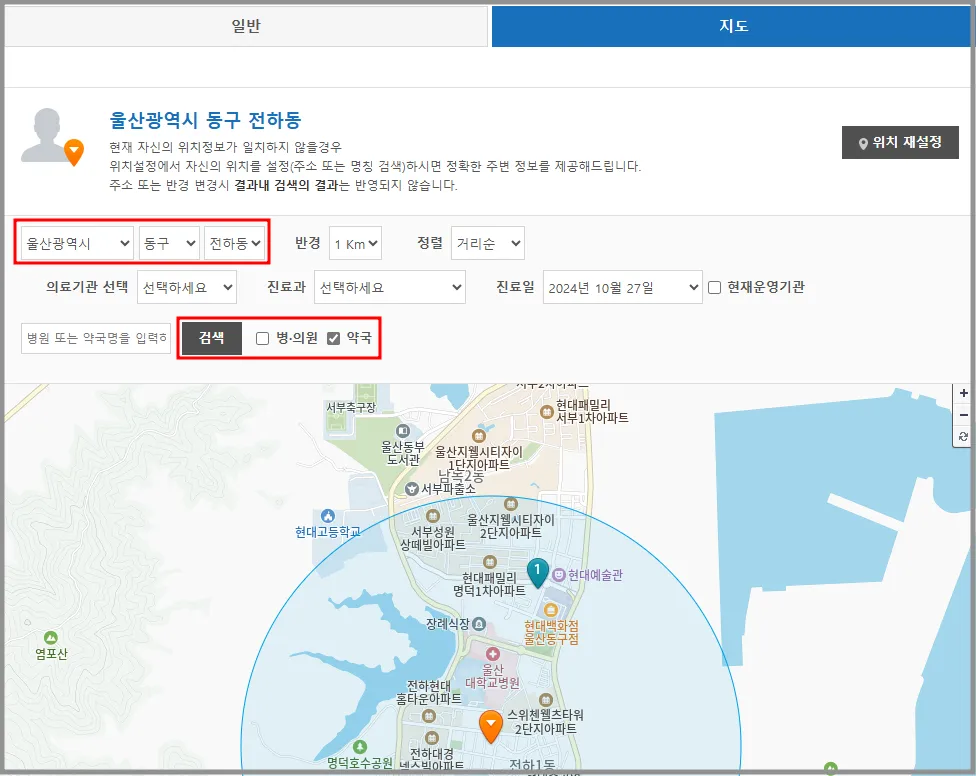Click the 검색 search button
This screenshot has width=976, height=776.
point(212,338)
